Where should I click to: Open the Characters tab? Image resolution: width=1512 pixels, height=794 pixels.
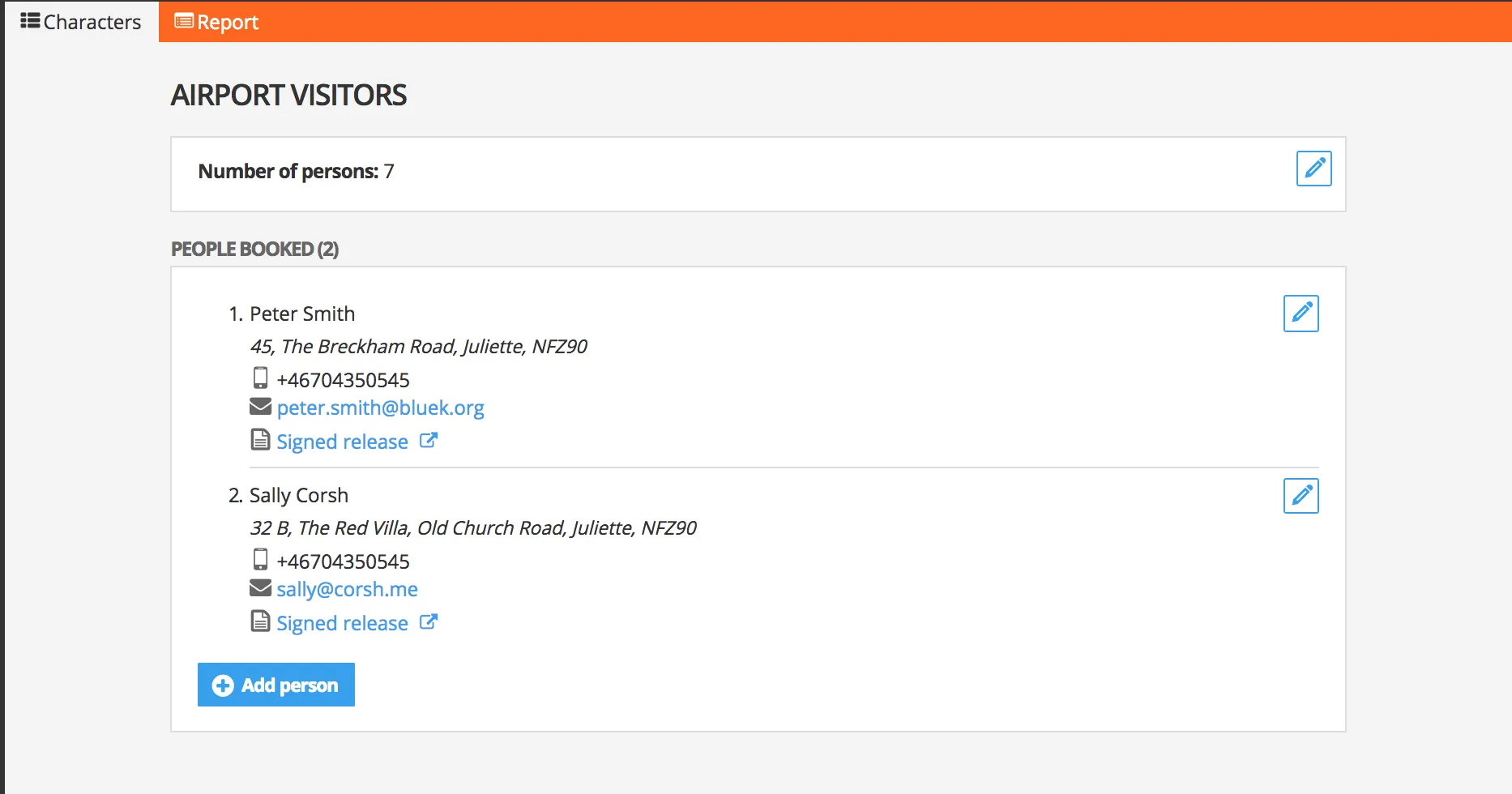(x=81, y=22)
